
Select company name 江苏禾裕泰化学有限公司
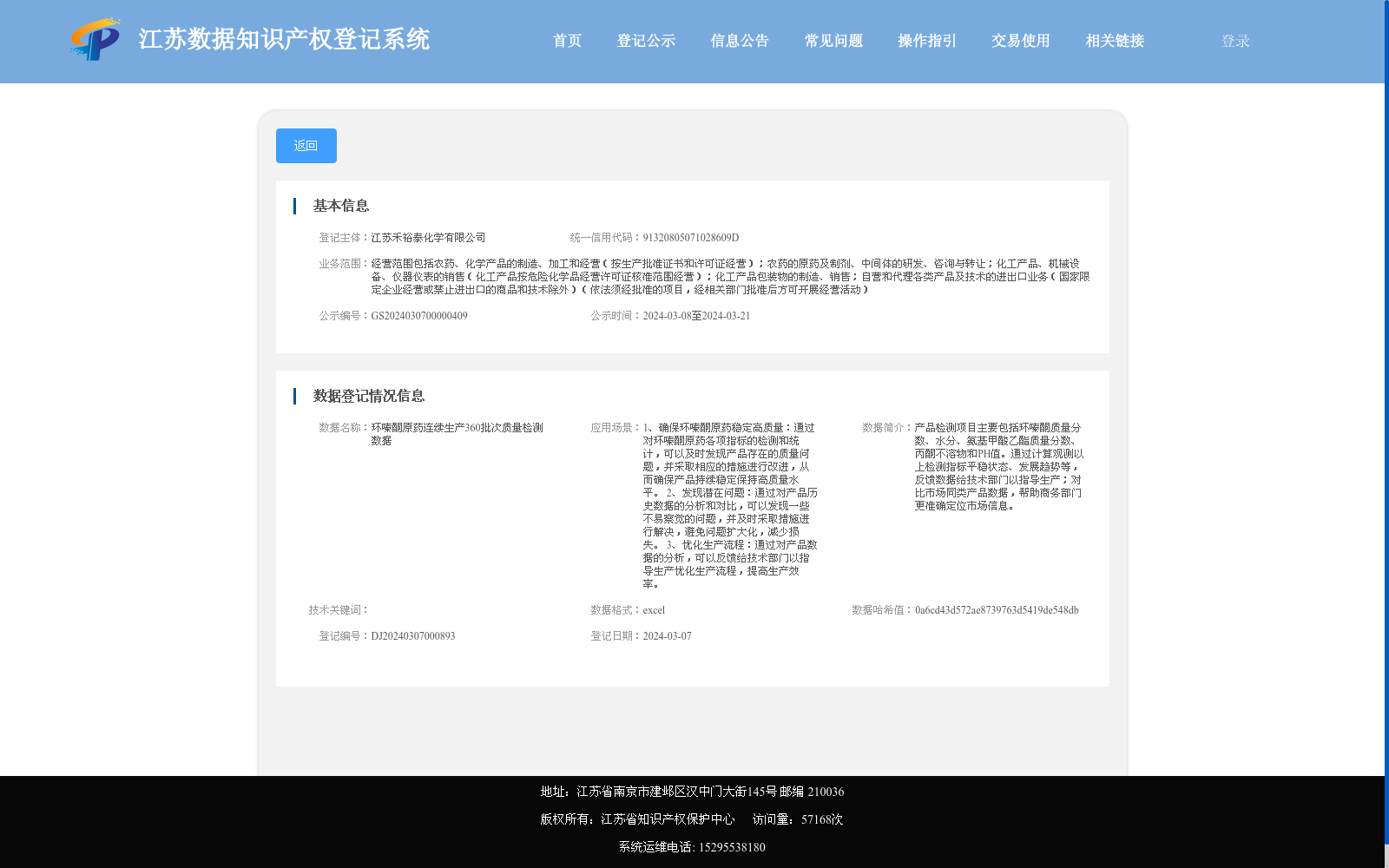[x=428, y=238]
